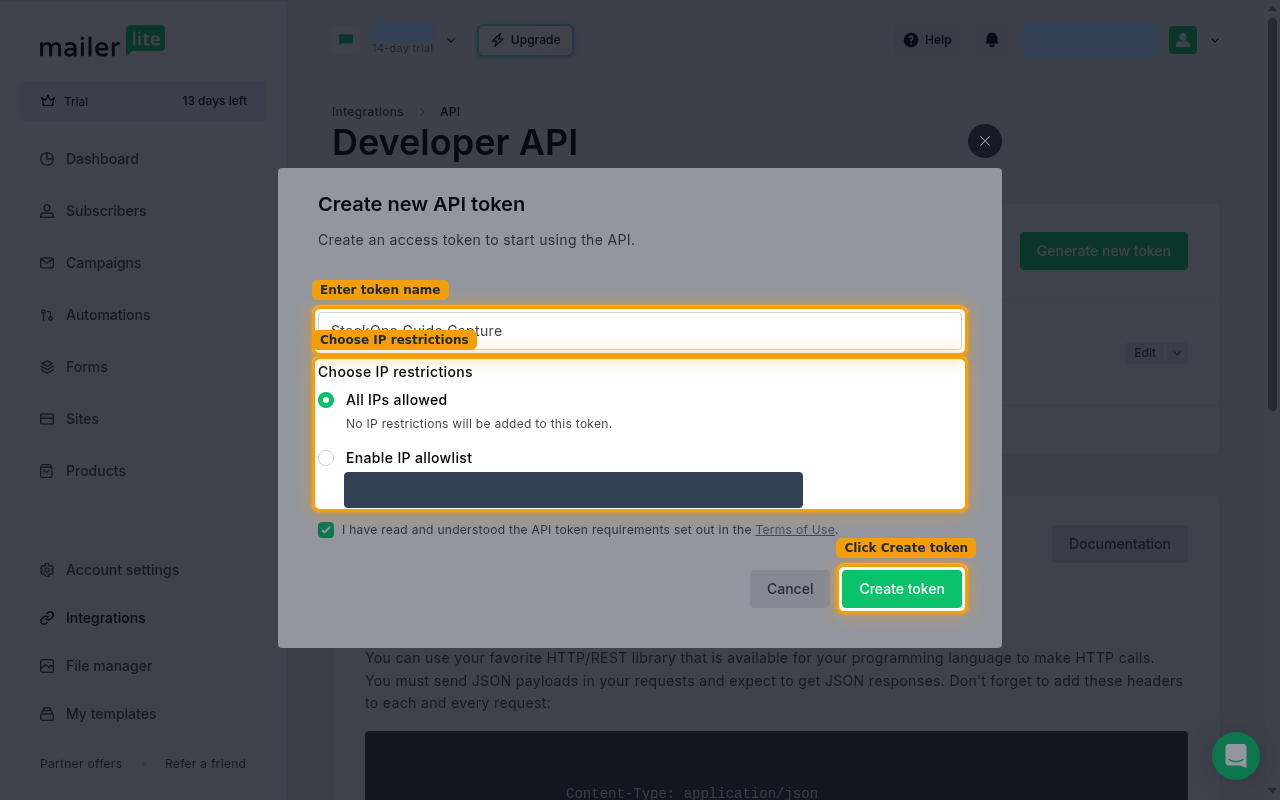This screenshot has width=1280, height=800.
Task: Click the Cancel button
Action: [x=790, y=589]
